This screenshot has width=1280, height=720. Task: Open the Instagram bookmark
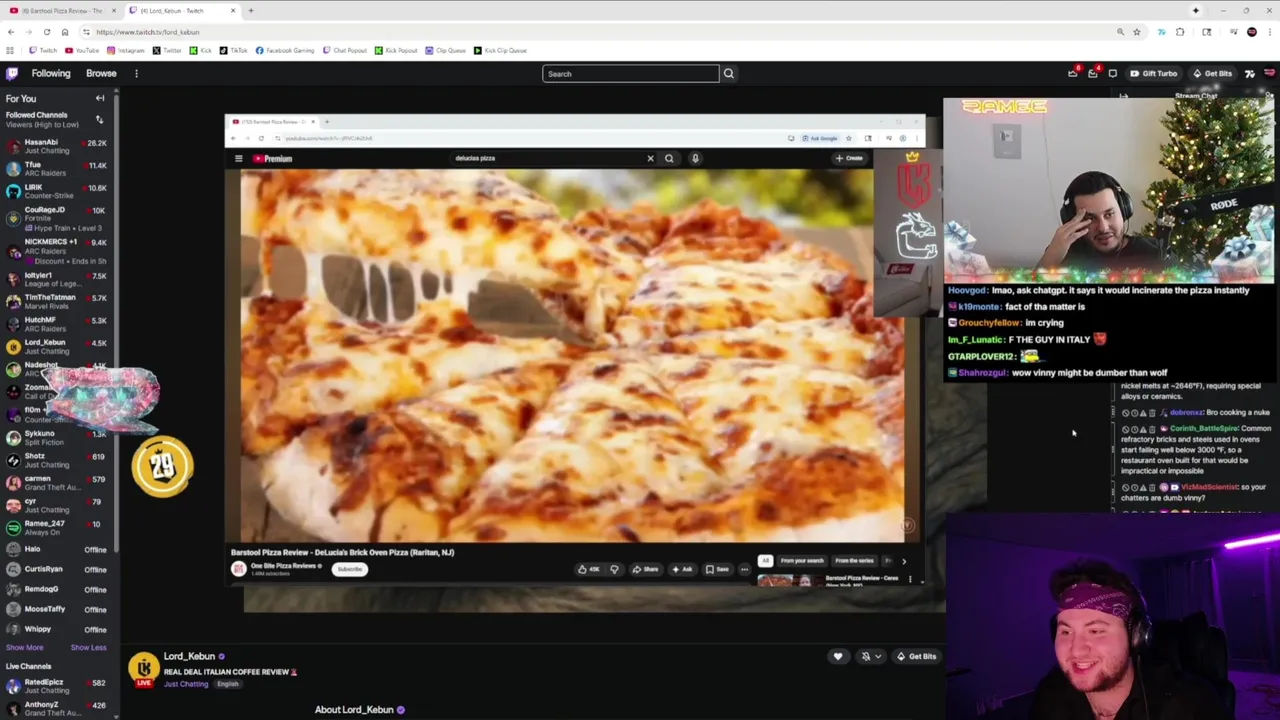click(126, 50)
